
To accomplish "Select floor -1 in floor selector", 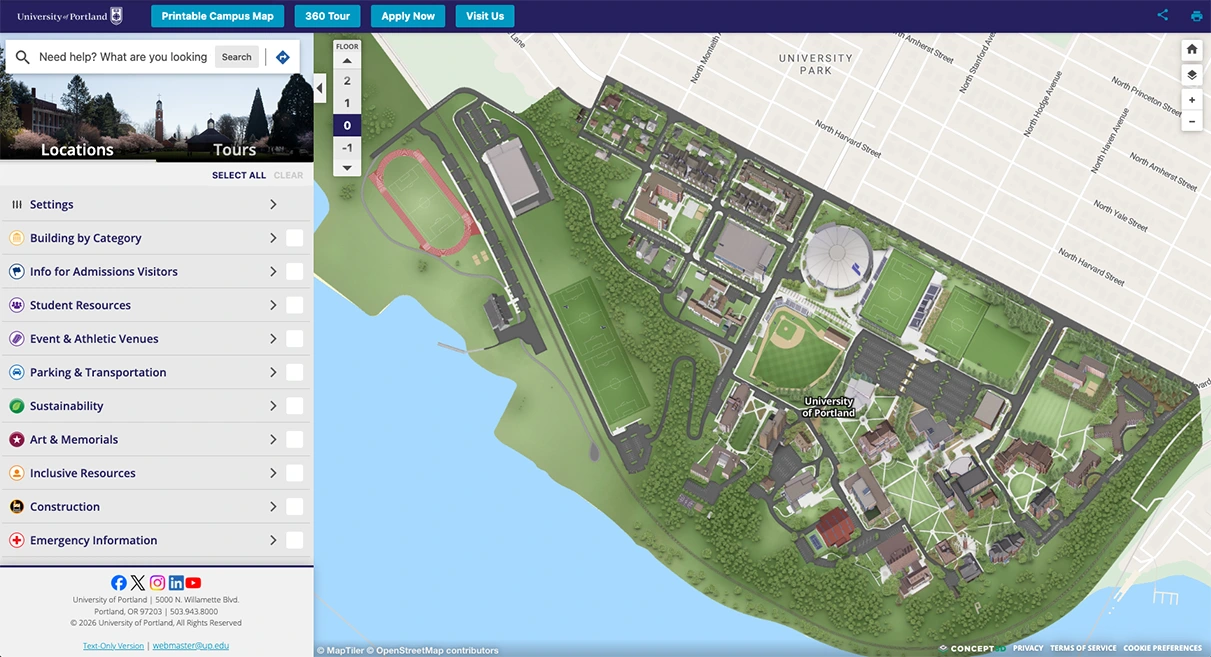I will coord(347,148).
